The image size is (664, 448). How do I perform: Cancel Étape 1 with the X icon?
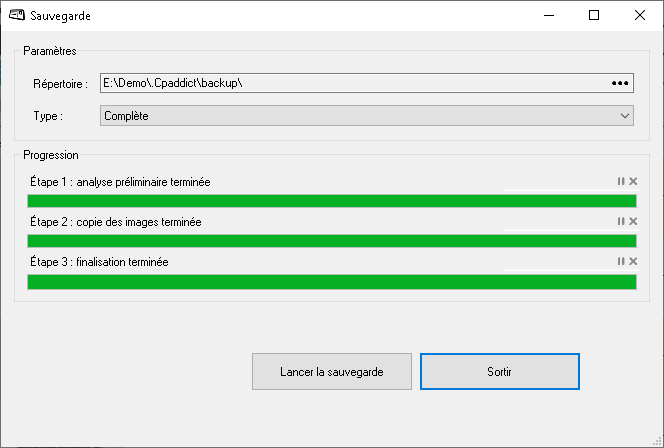point(632,181)
